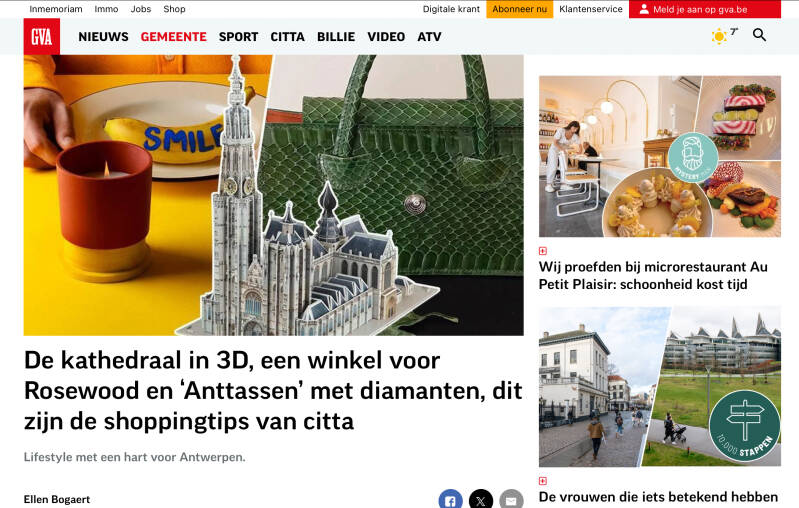Open the Digitale krant link
799x508 pixels.
451,9
